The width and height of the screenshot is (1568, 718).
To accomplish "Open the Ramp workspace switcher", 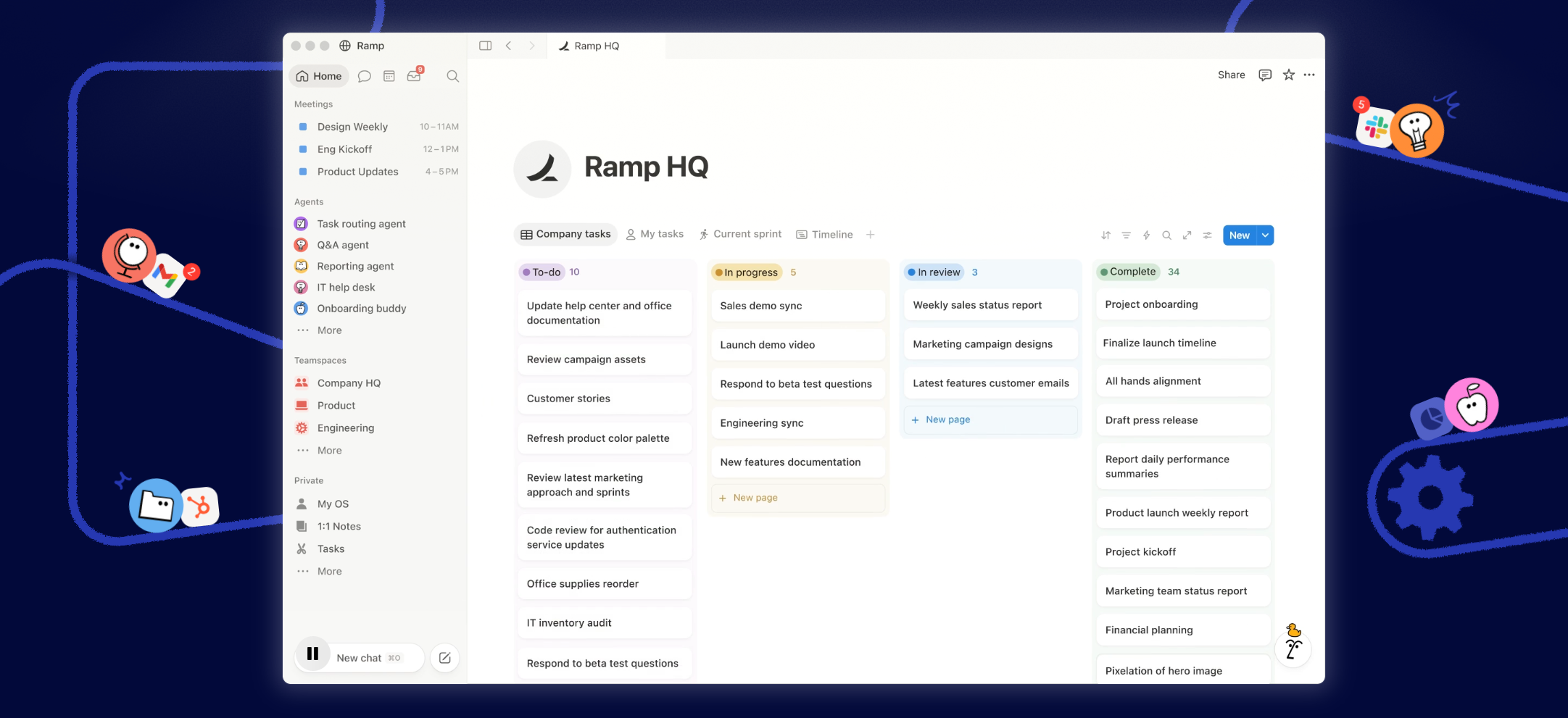I will pos(362,46).
